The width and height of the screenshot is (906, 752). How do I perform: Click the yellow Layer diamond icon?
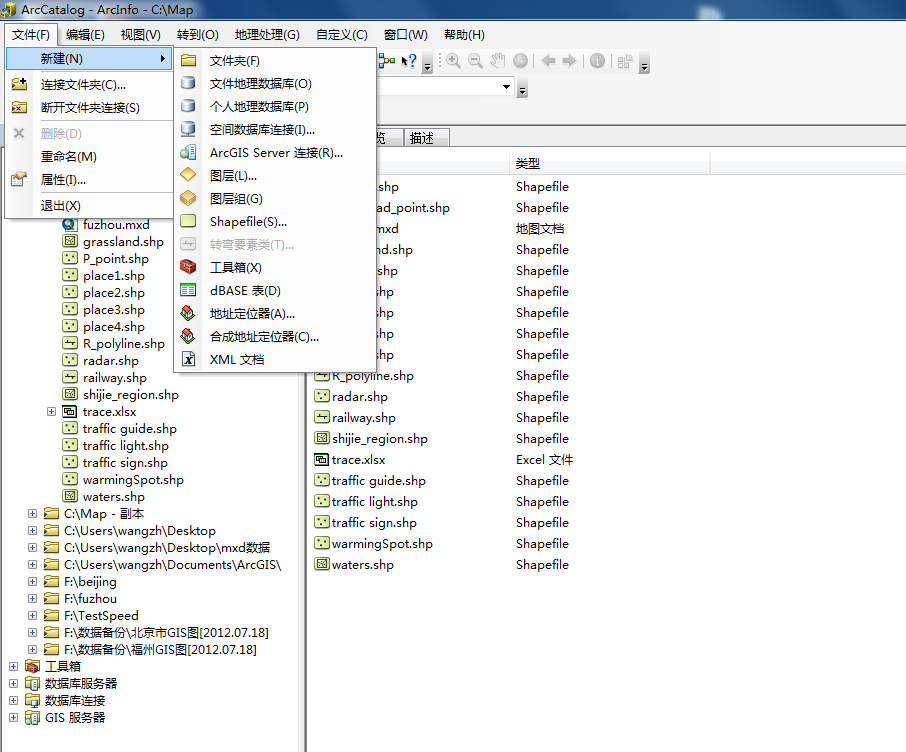click(188, 175)
